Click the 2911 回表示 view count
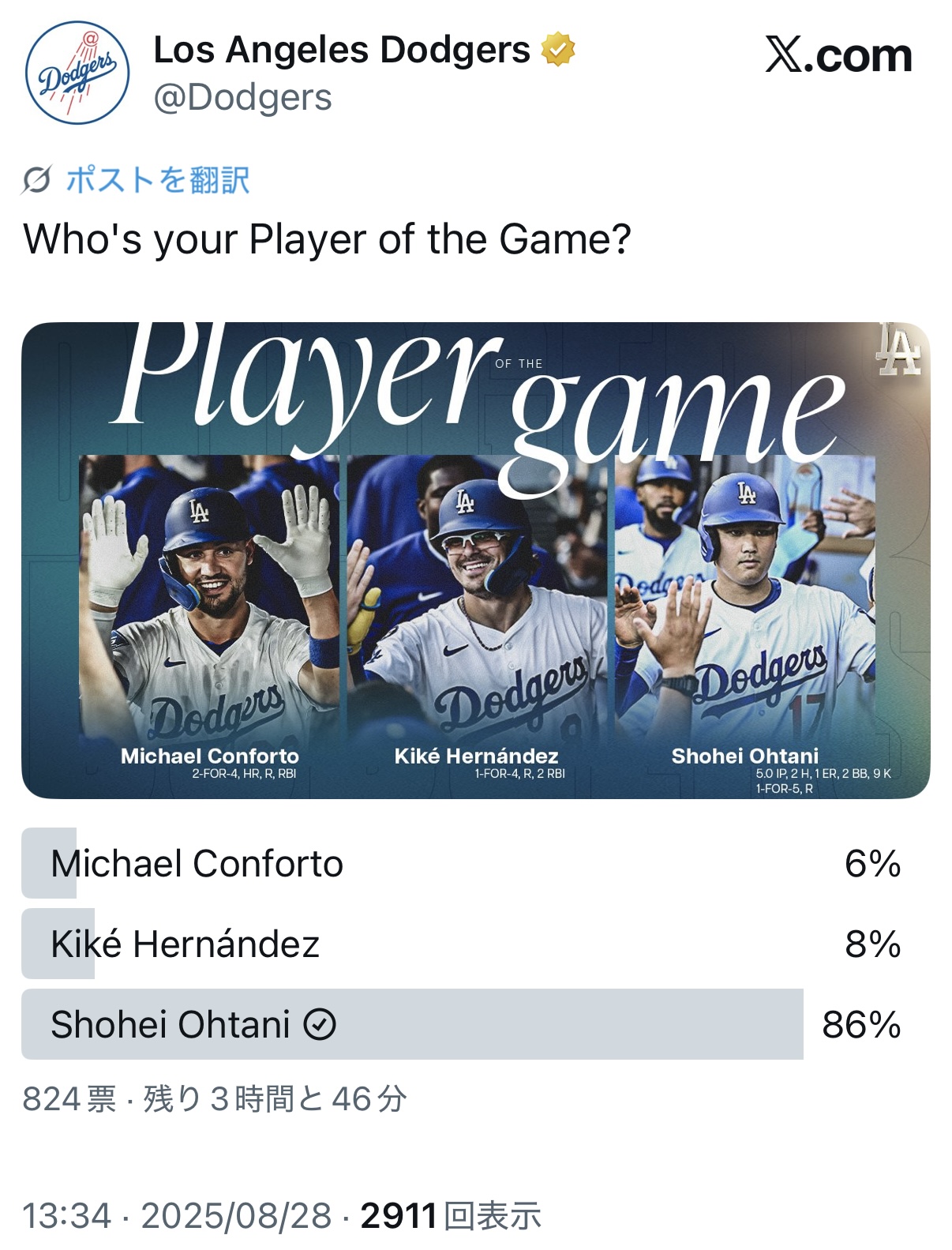Viewport: 952px width, 1250px height. (451, 1215)
